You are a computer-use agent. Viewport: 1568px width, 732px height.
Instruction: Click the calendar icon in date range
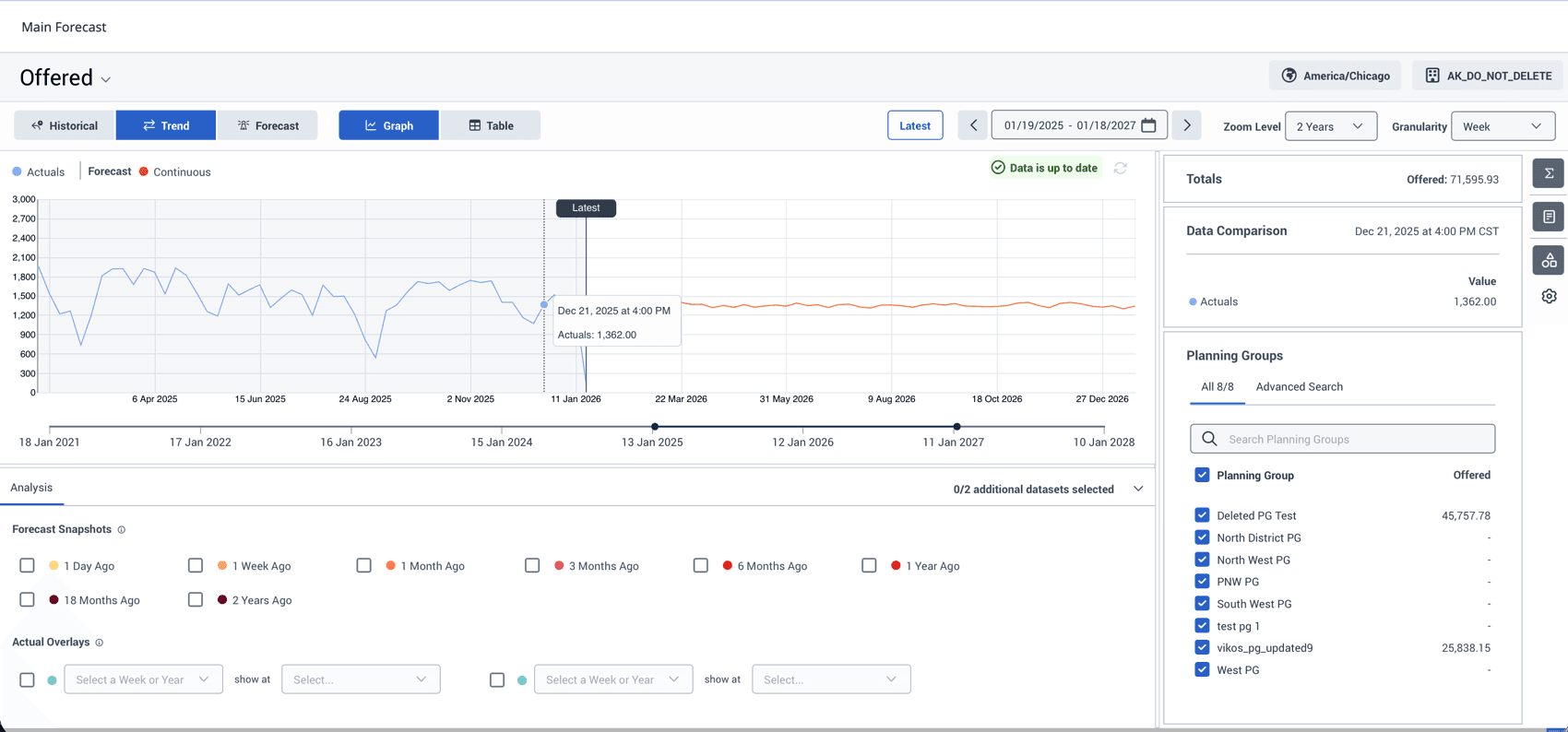coord(1148,125)
